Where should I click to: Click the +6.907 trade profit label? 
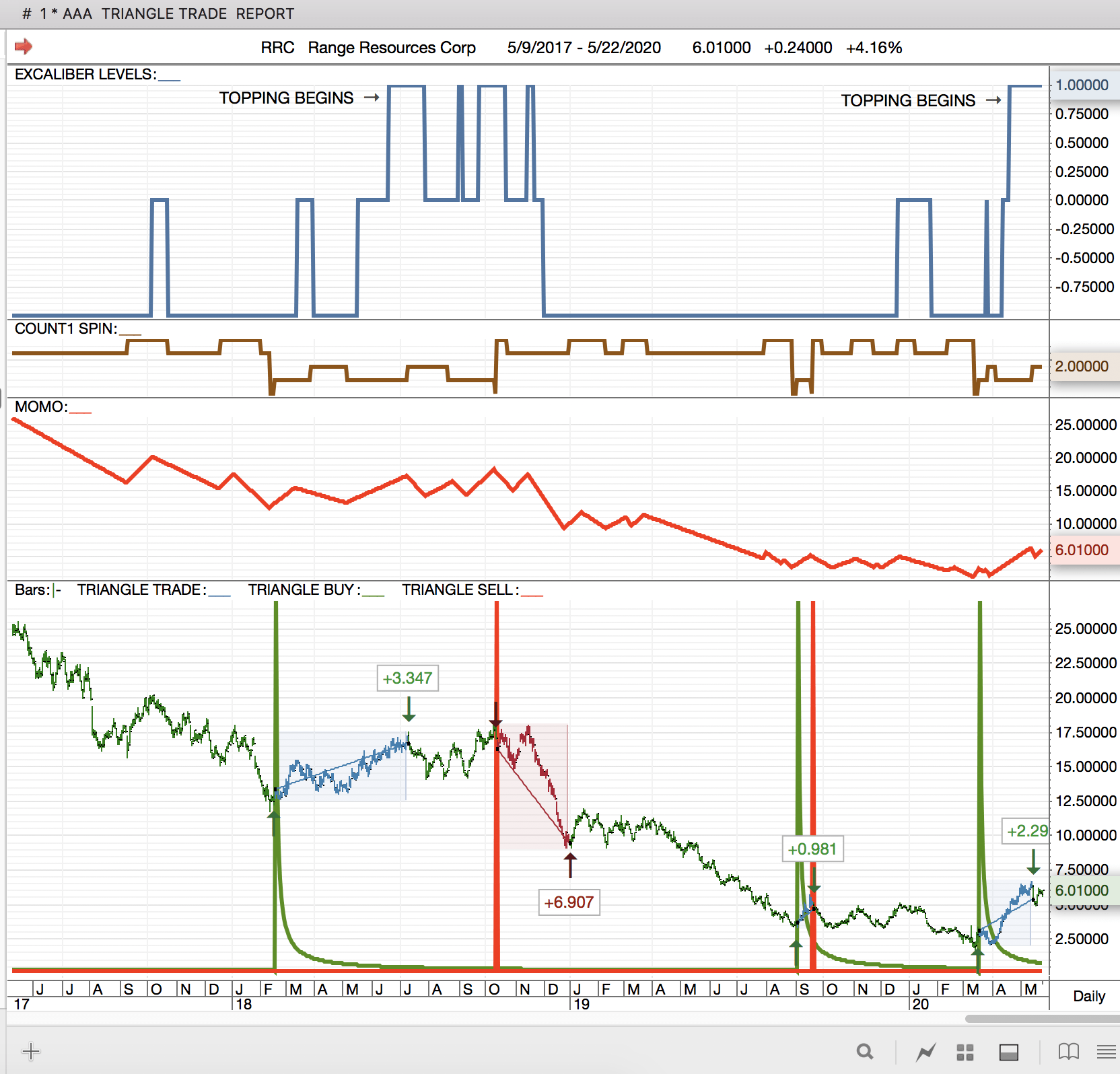569,902
